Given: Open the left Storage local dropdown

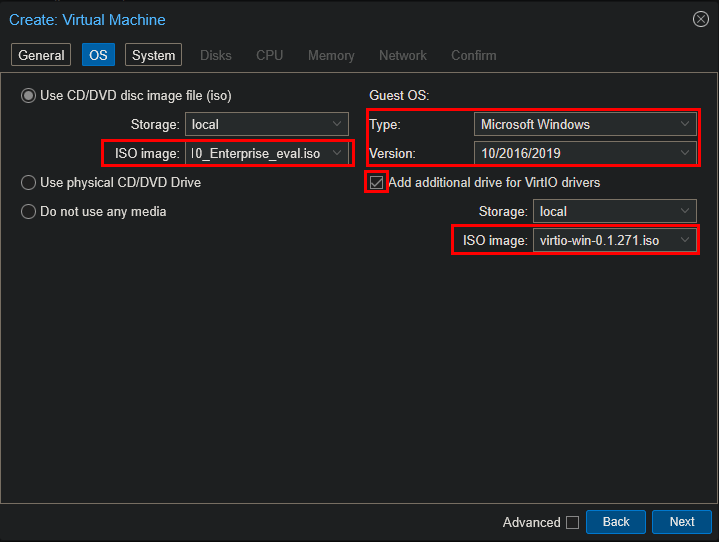Looking at the screenshot, I should coord(337,125).
